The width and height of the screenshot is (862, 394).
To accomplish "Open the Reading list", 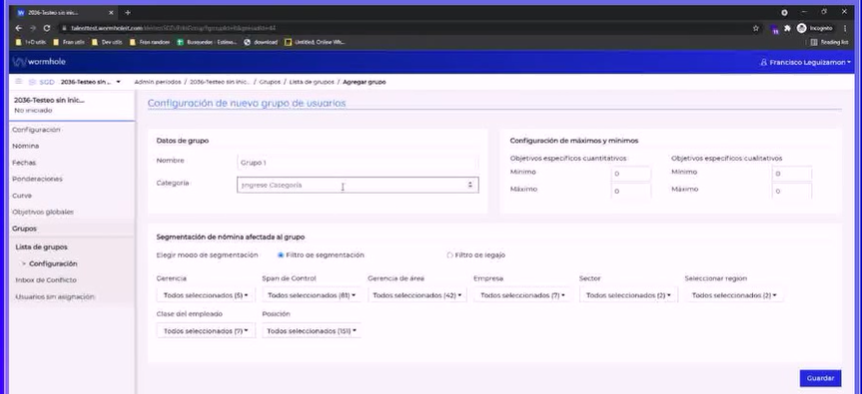I will (830, 42).
